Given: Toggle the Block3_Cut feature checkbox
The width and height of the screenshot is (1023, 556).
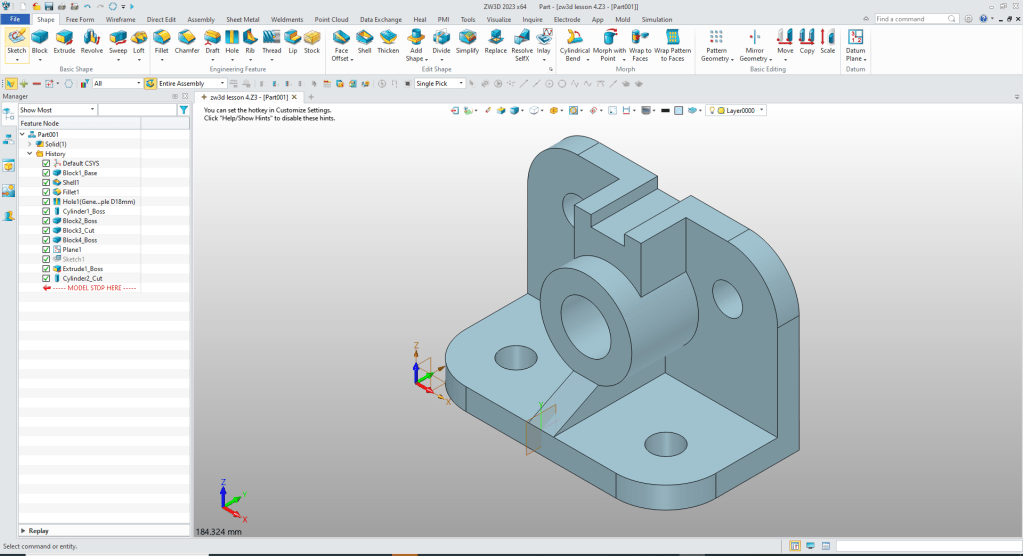Looking at the screenshot, I should (46, 230).
